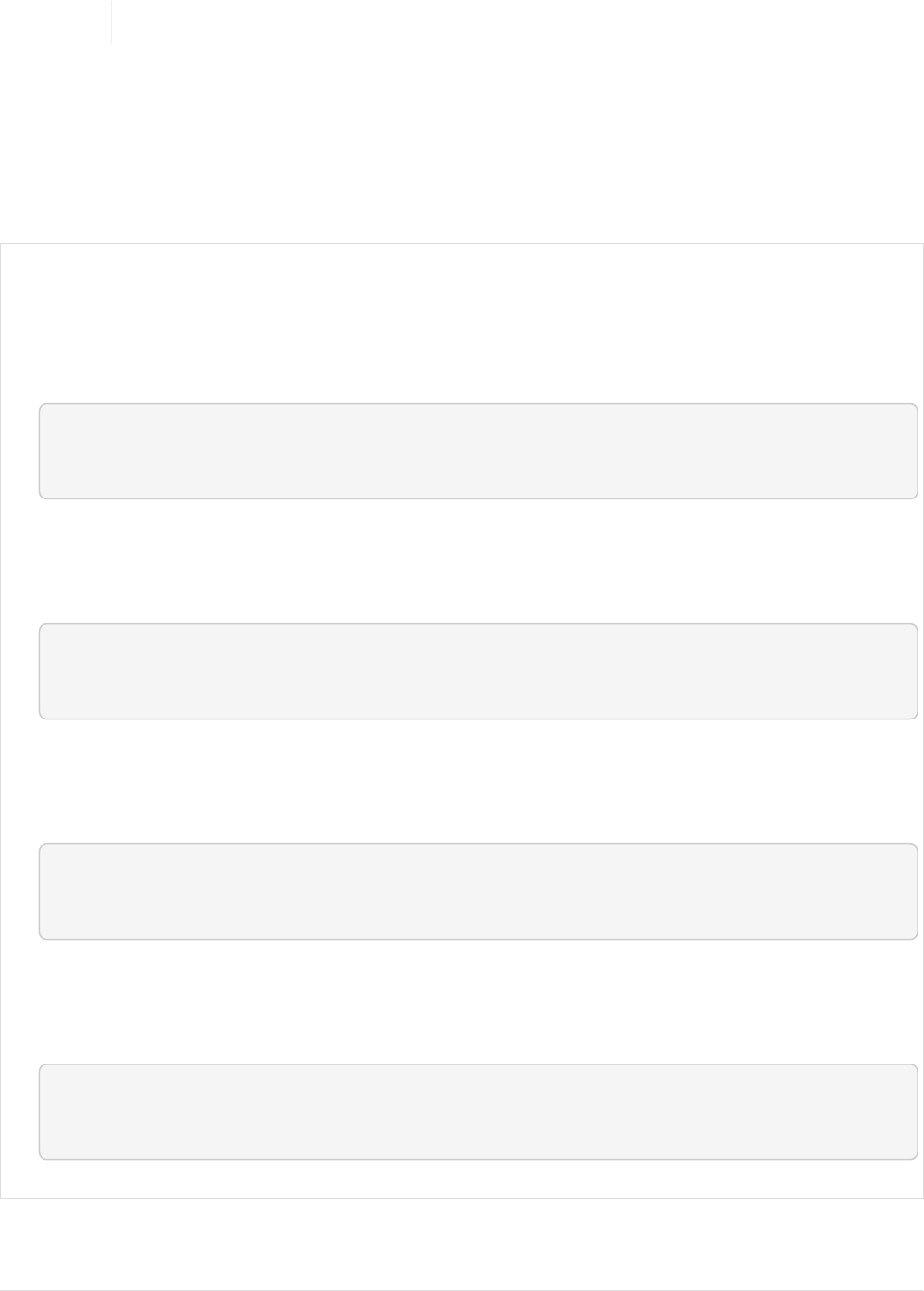Click the bottom border of the outlined content panel
The width and height of the screenshot is (924, 1291).
click(x=462, y=1198)
